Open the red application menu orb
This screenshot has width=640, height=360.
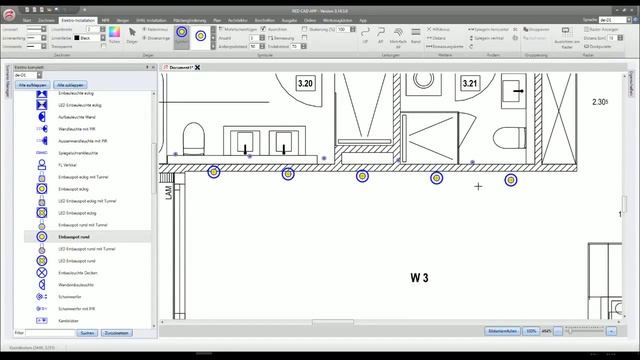point(9,16)
